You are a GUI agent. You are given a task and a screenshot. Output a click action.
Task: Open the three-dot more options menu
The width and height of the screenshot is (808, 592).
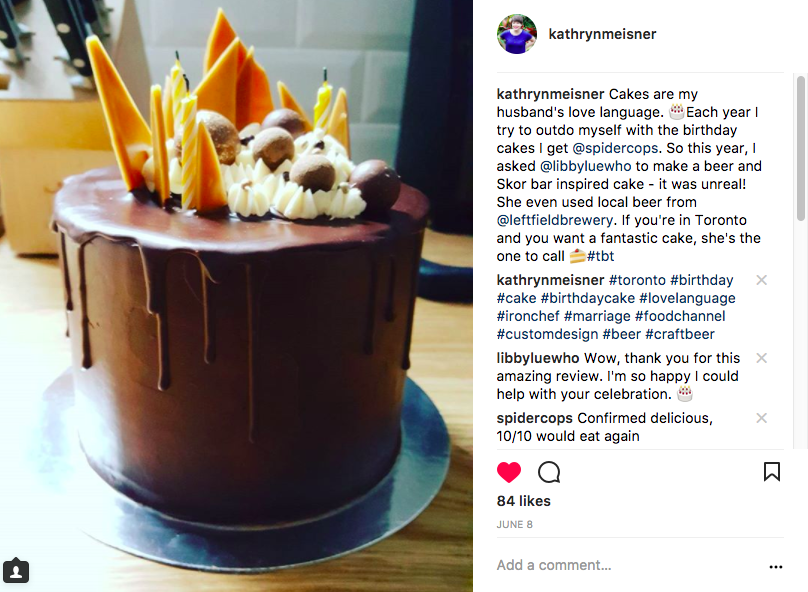tap(776, 567)
